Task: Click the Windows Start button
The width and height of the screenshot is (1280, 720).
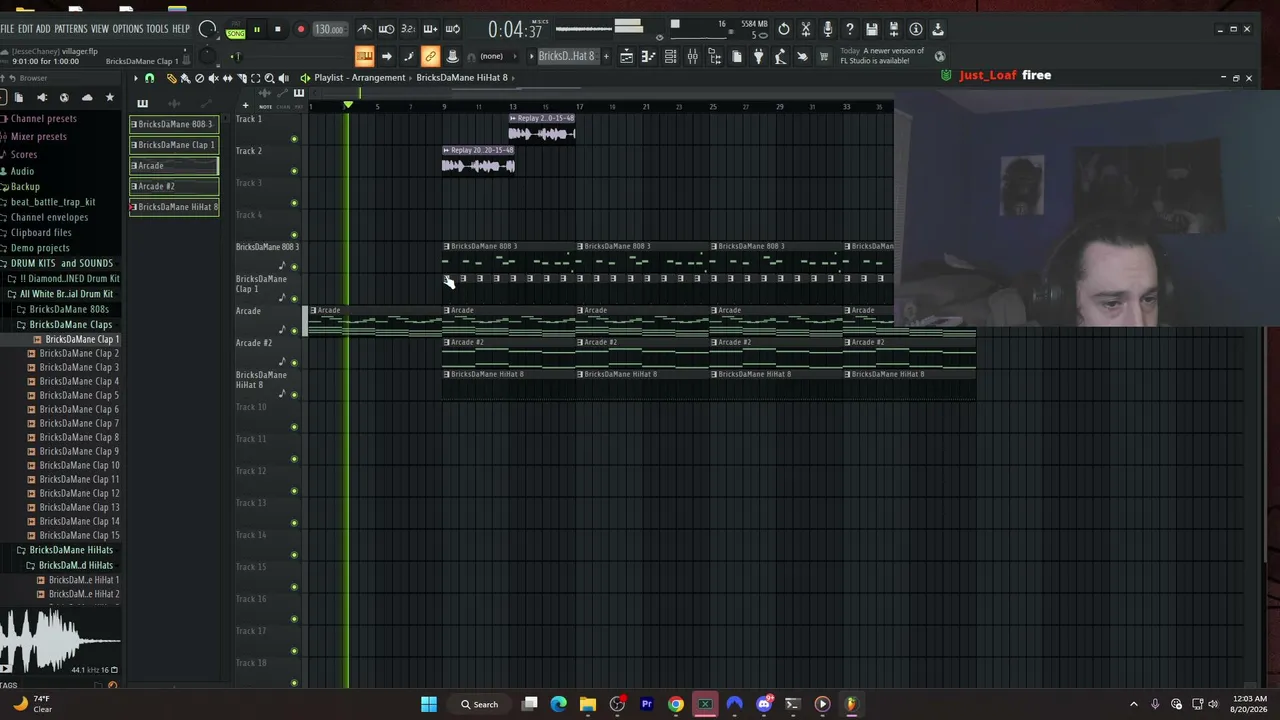Action: (428, 704)
